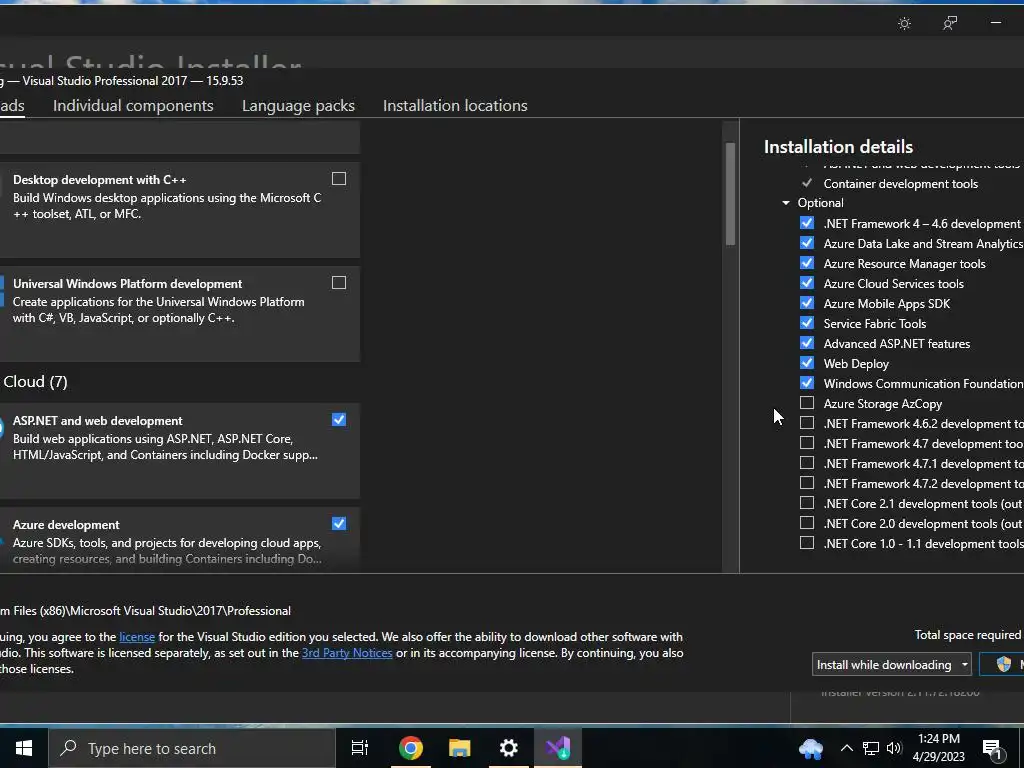Image resolution: width=1024 pixels, height=768 pixels.
Task: Uncheck Azure Cloud Services tools
Action: [807, 283]
